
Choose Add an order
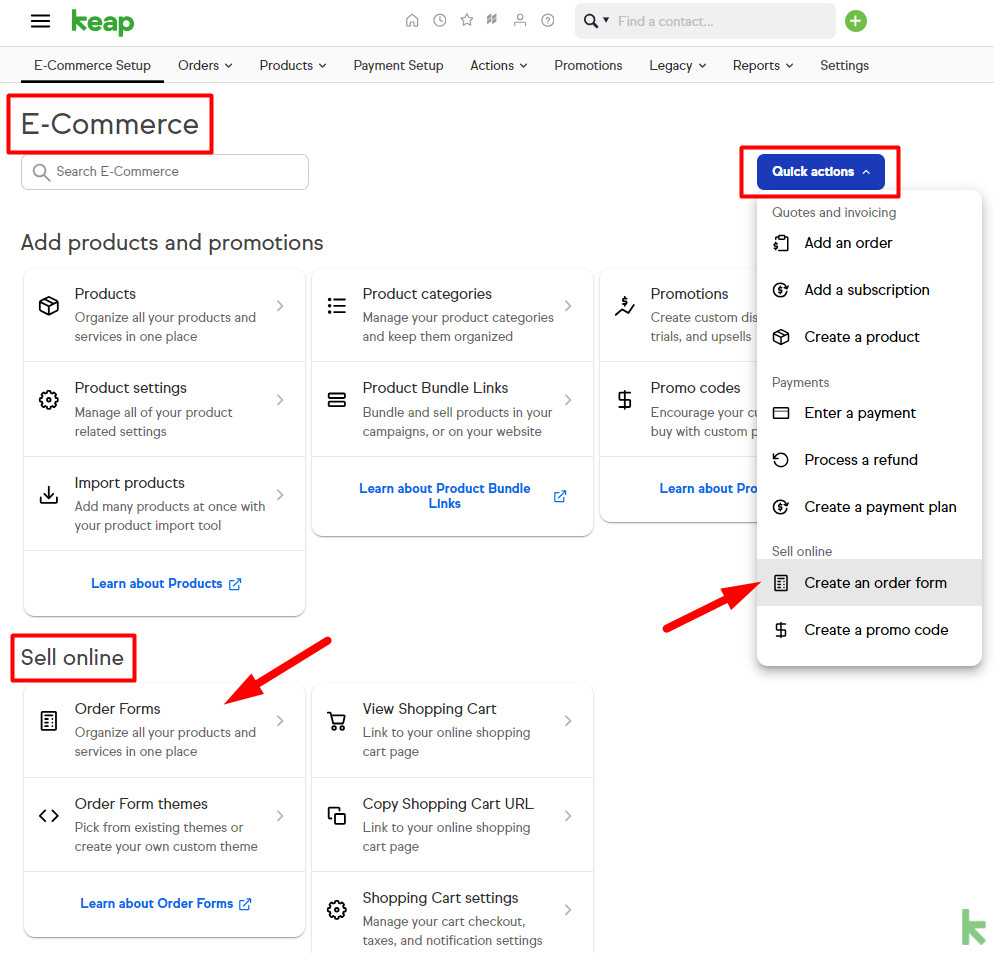[869, 243]
